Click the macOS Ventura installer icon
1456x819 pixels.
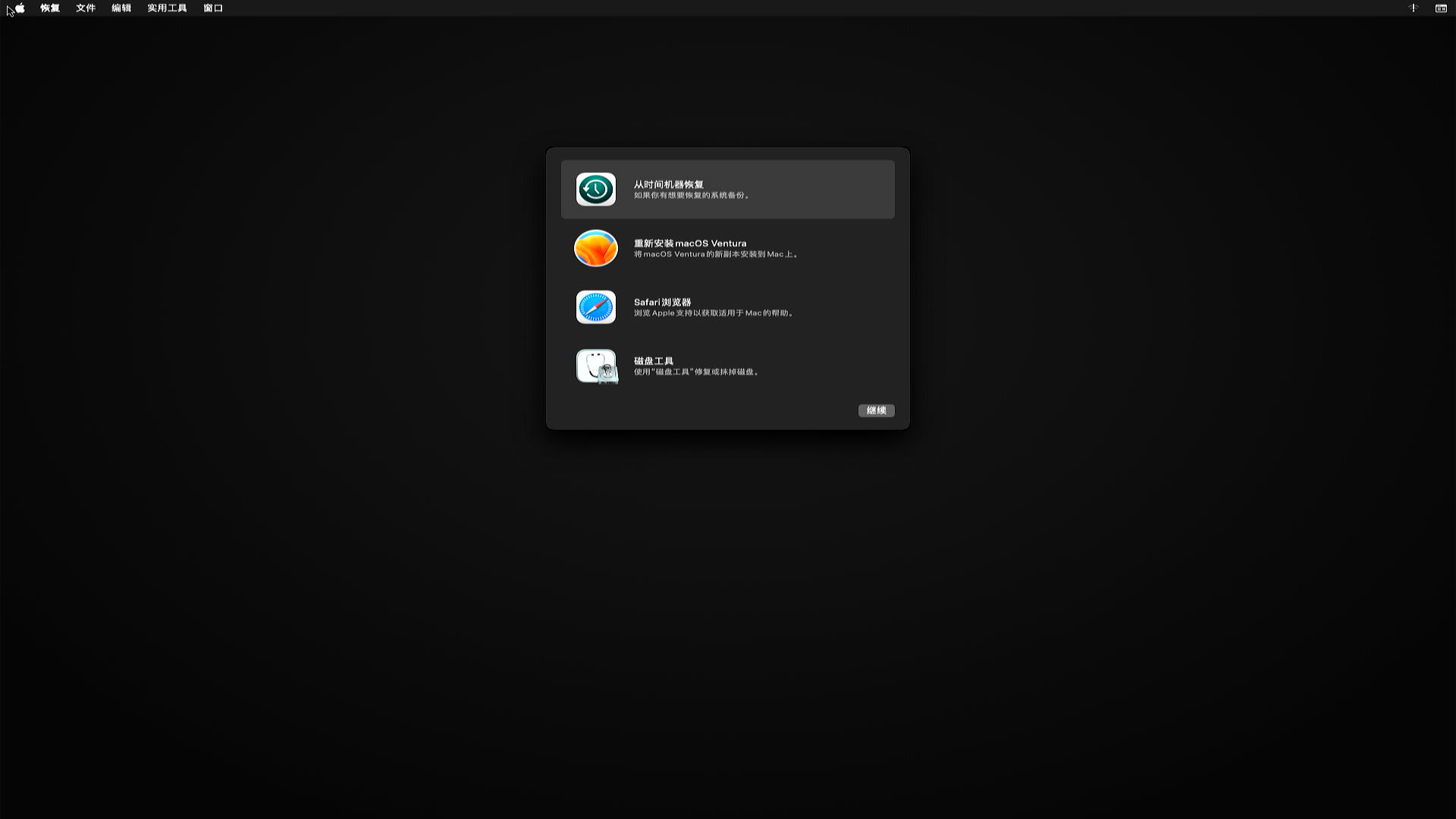tap(596, 248)
